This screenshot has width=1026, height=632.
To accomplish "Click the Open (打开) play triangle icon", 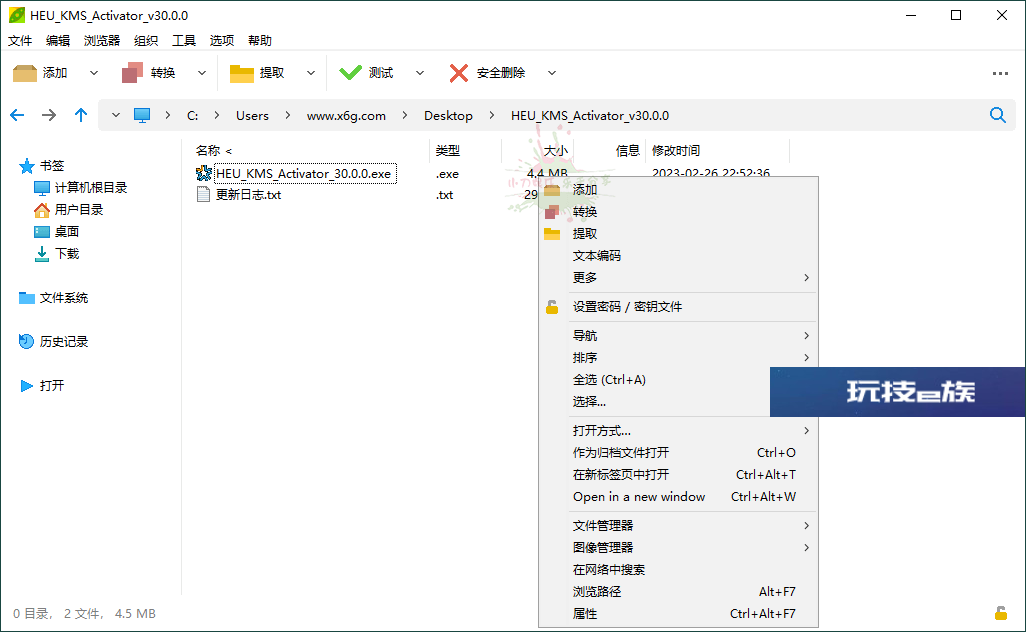I will click(26, 385).
